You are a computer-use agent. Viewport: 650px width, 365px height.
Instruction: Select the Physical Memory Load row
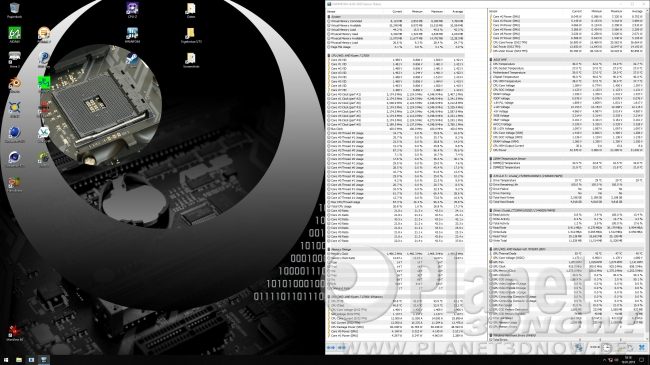(395, 42)
